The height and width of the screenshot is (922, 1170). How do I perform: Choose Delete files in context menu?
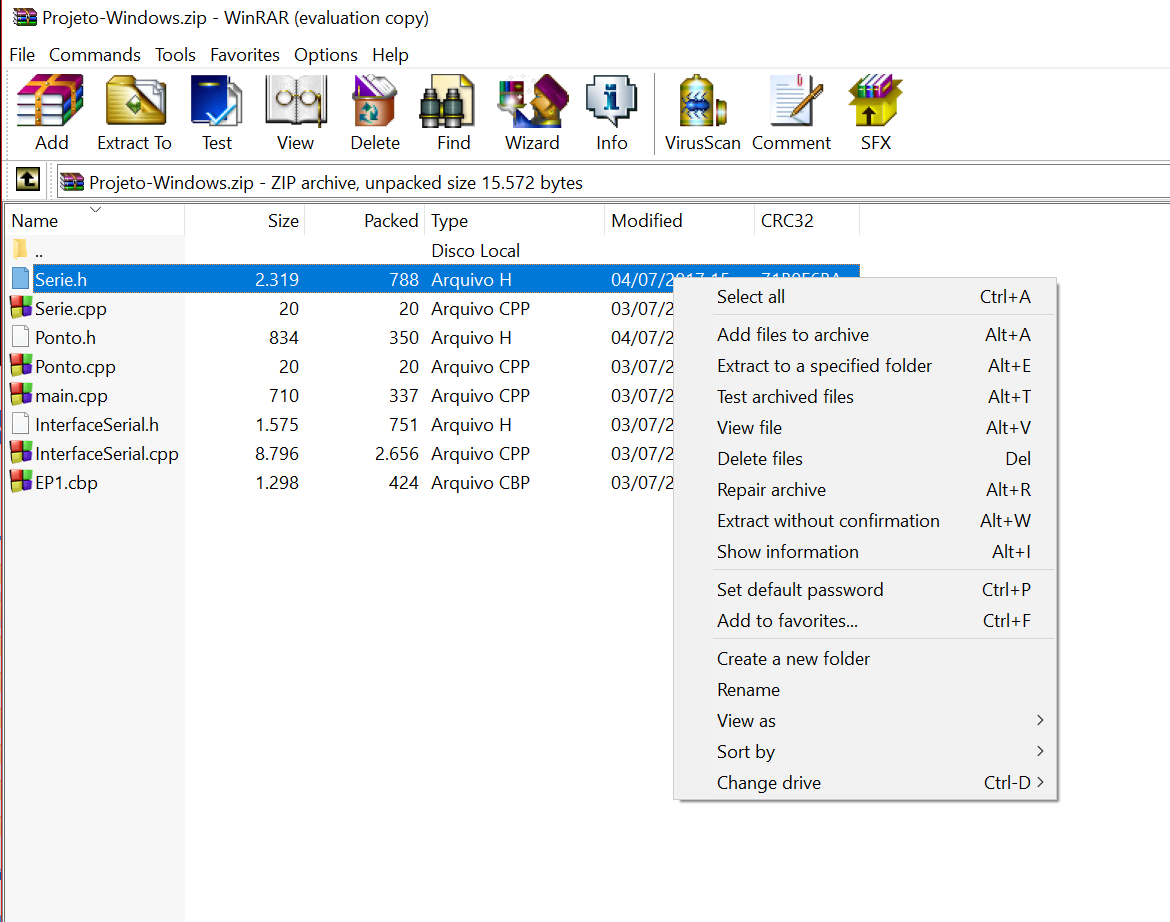[865, 459]
